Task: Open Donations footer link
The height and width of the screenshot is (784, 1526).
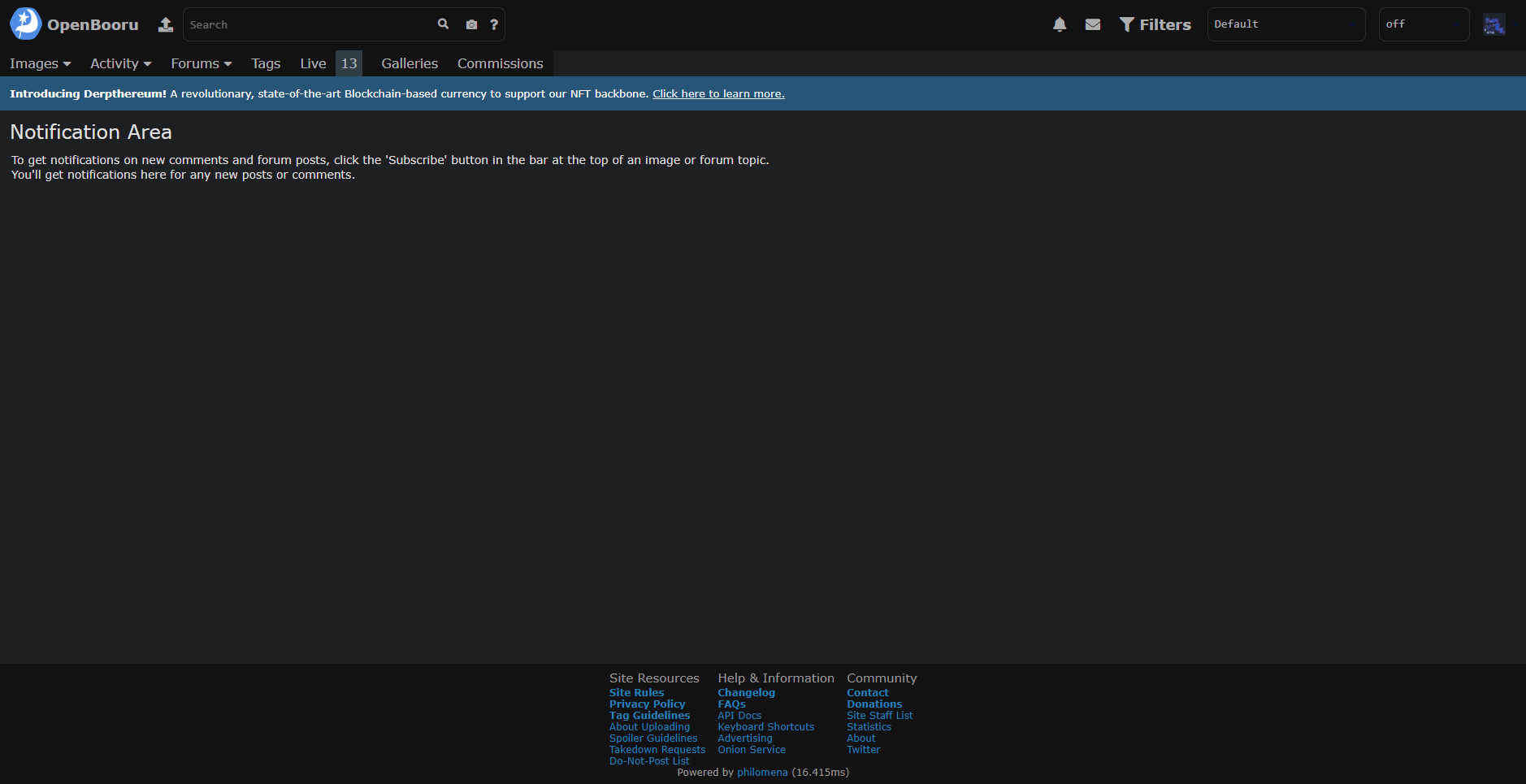Action: tap(874, 704)
